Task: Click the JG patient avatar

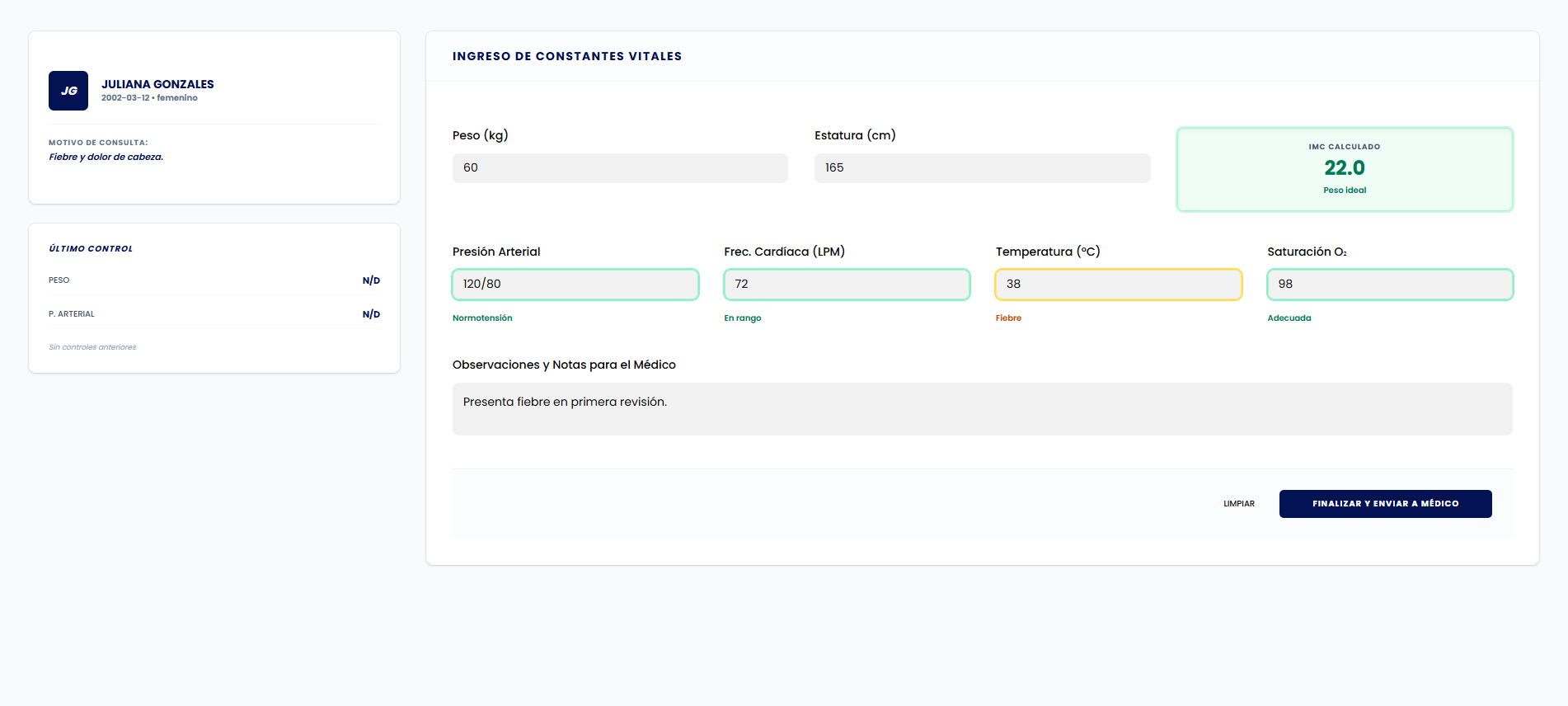Action: click(68, 91)
